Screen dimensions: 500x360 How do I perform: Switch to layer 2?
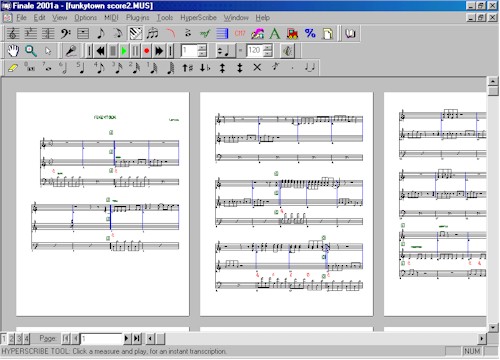point(11,339)
